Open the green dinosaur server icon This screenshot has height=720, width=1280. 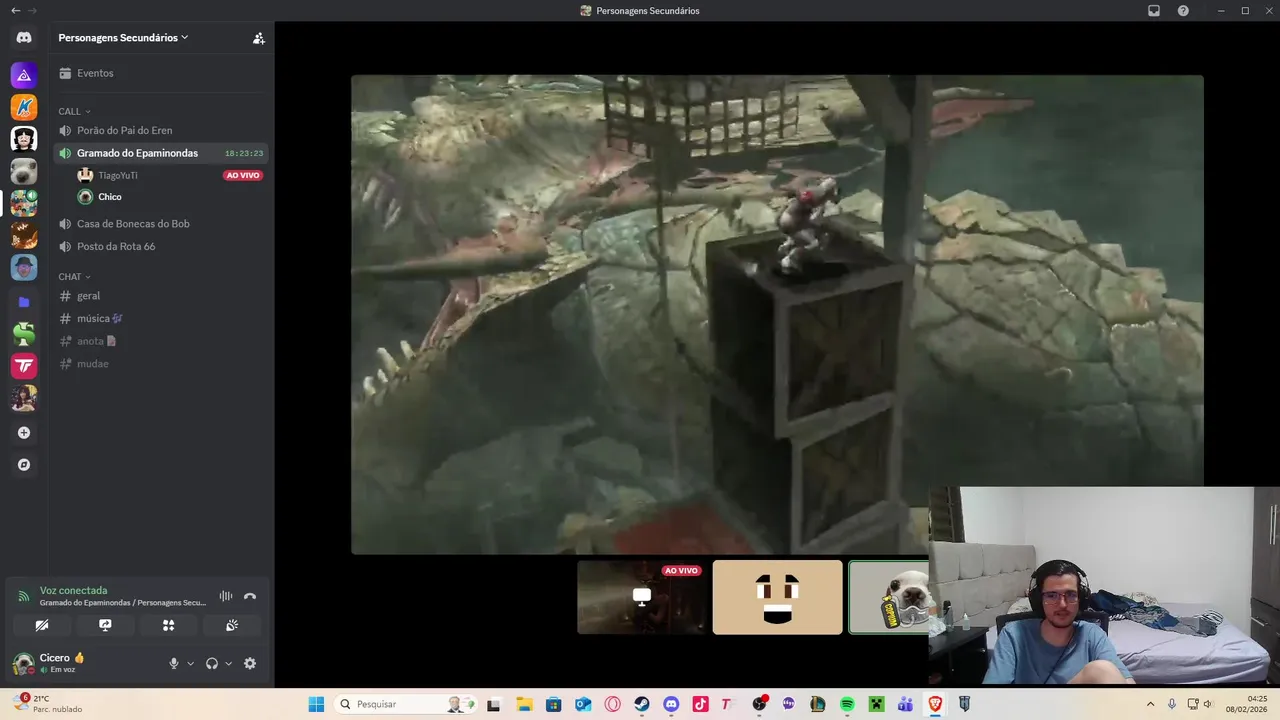click(x=24, y=333)
